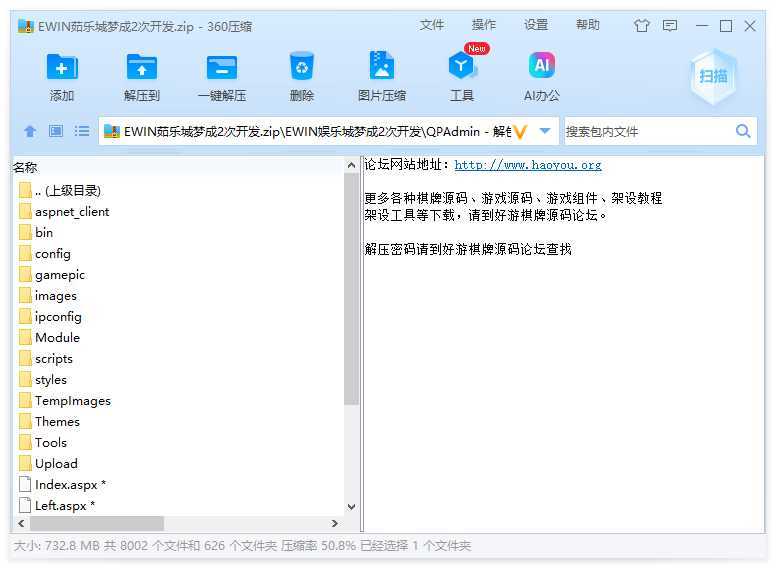Viewport: 776px width, 568px height.
Task: Click the 解压密码请到好游棋牌源码论坛查找 comment line
Action: pos(468,249)
